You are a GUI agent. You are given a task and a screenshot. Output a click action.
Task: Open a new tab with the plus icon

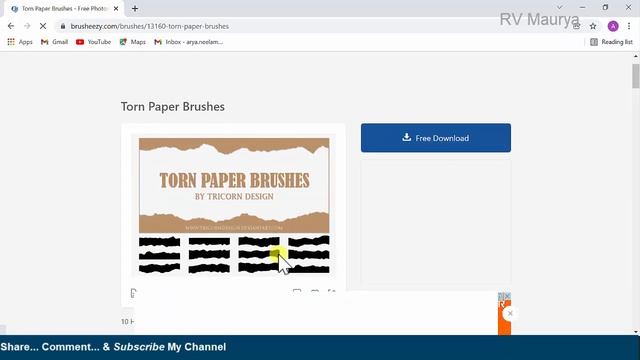(135, 9)
